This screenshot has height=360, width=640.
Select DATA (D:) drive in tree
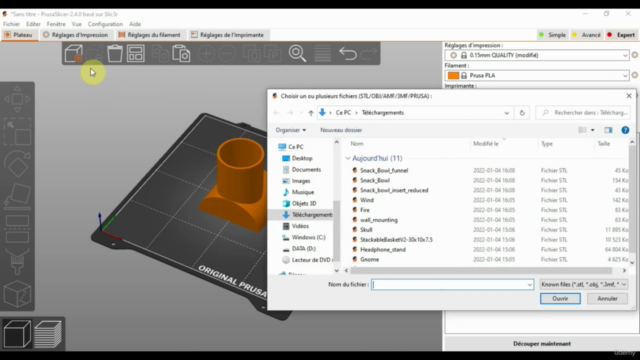(x=299, y=249)
